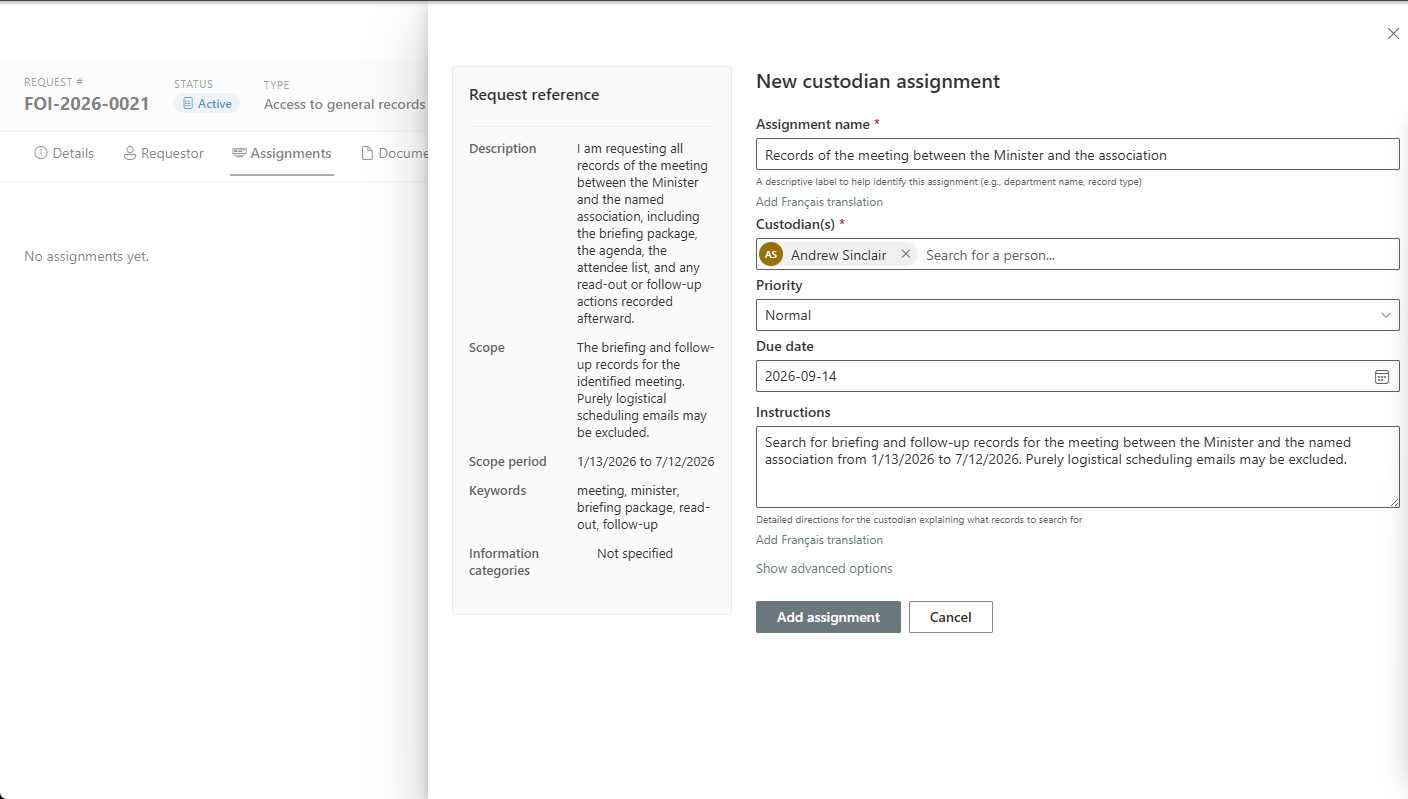Remove Andrew Sinclair from custodians

point(906,254)
